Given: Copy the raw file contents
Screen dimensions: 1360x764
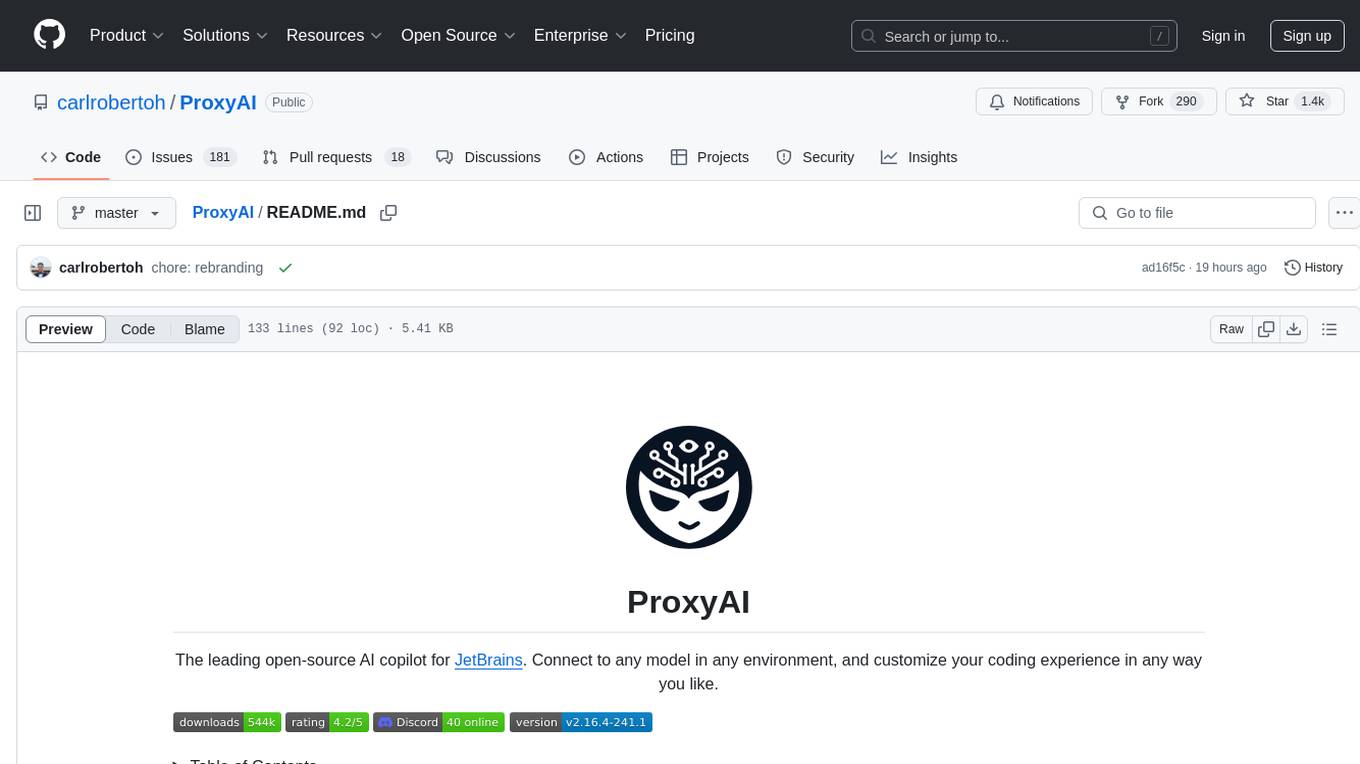Looking at the screenshot, I should (1266, 329).
